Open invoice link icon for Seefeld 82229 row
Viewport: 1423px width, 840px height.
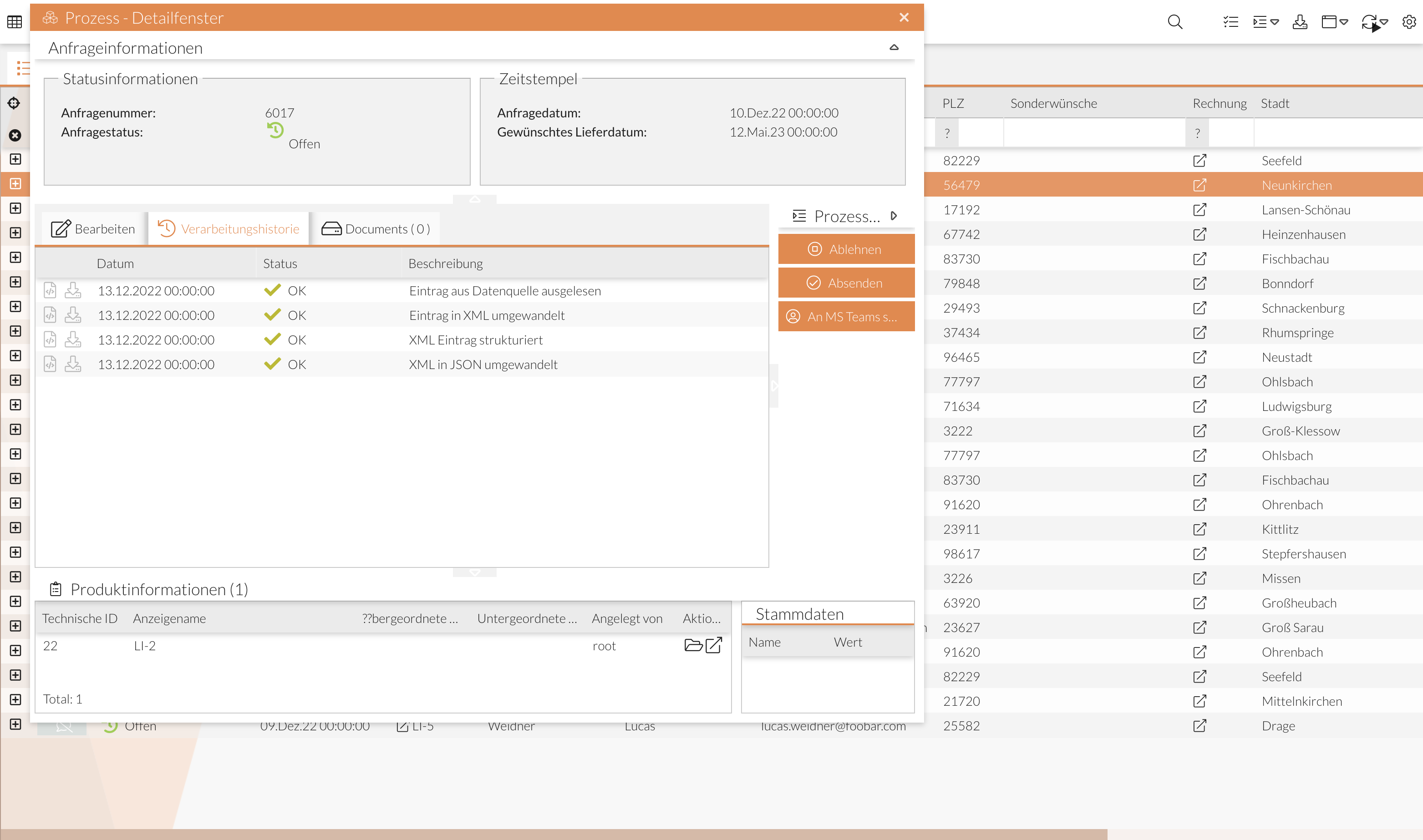1199,161
